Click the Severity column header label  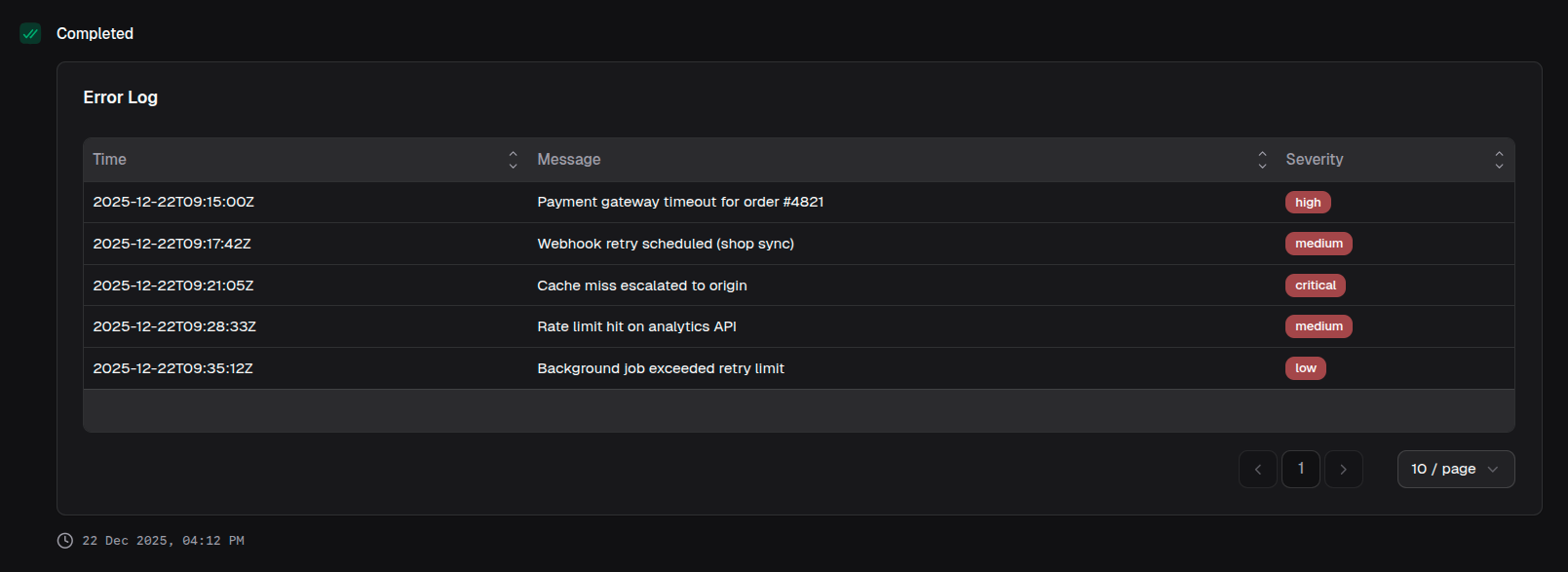(x=1314, y=160)
